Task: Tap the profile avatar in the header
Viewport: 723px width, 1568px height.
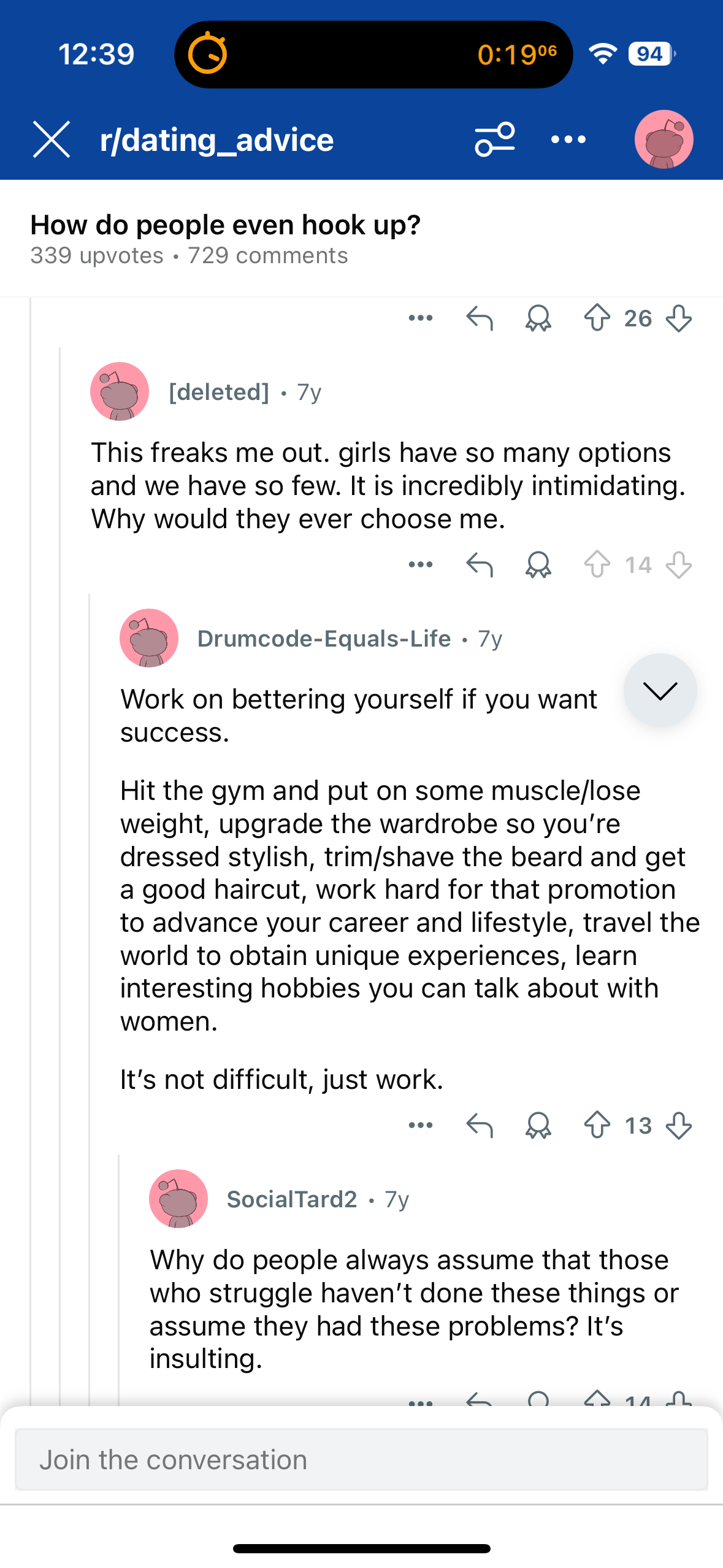Action: (x=664, y=139)
